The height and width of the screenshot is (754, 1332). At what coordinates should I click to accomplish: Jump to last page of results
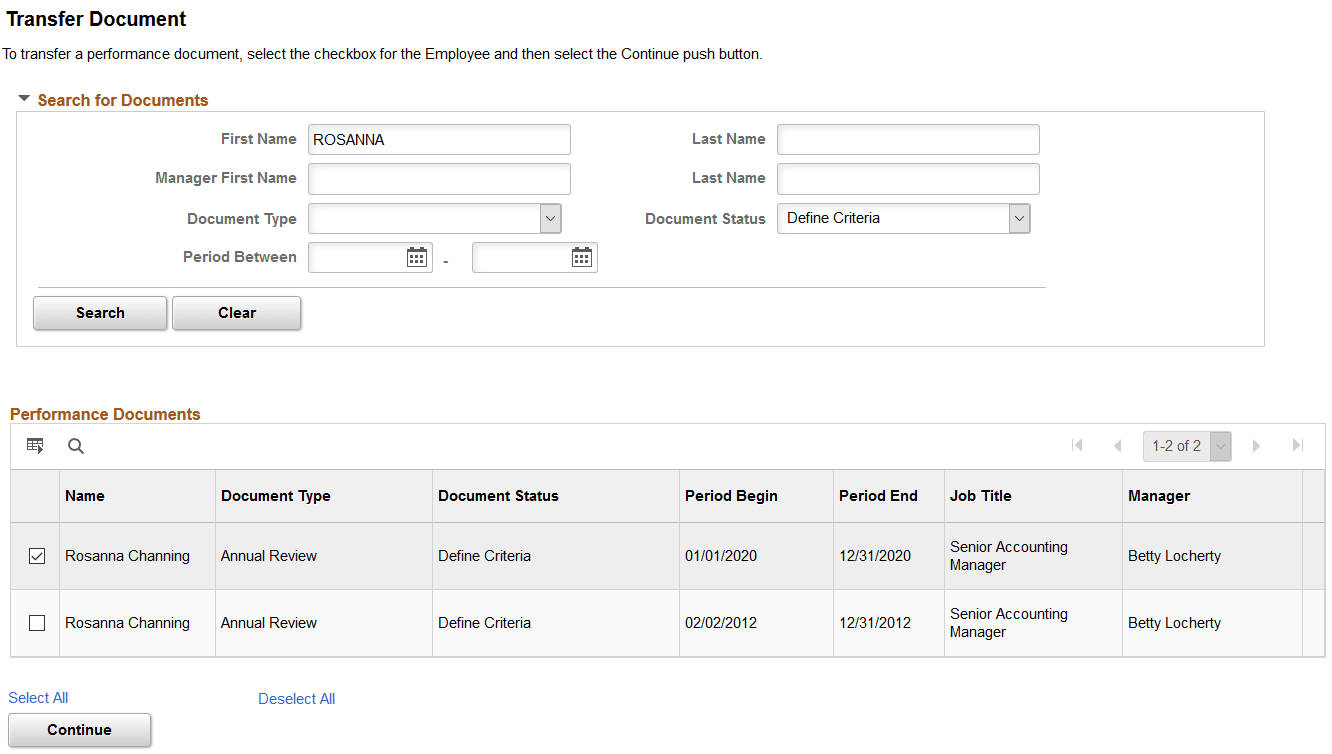(x=1298, y=446)
